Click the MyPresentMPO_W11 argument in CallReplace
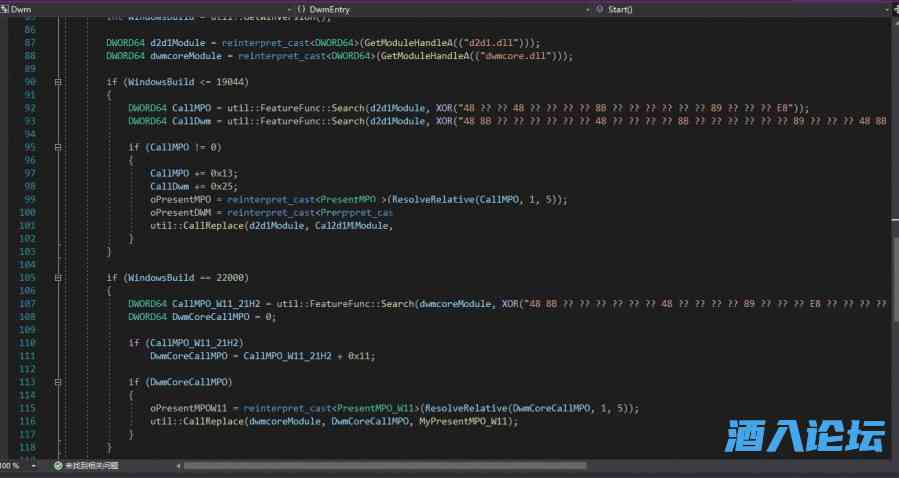 [x=477, y=421]
